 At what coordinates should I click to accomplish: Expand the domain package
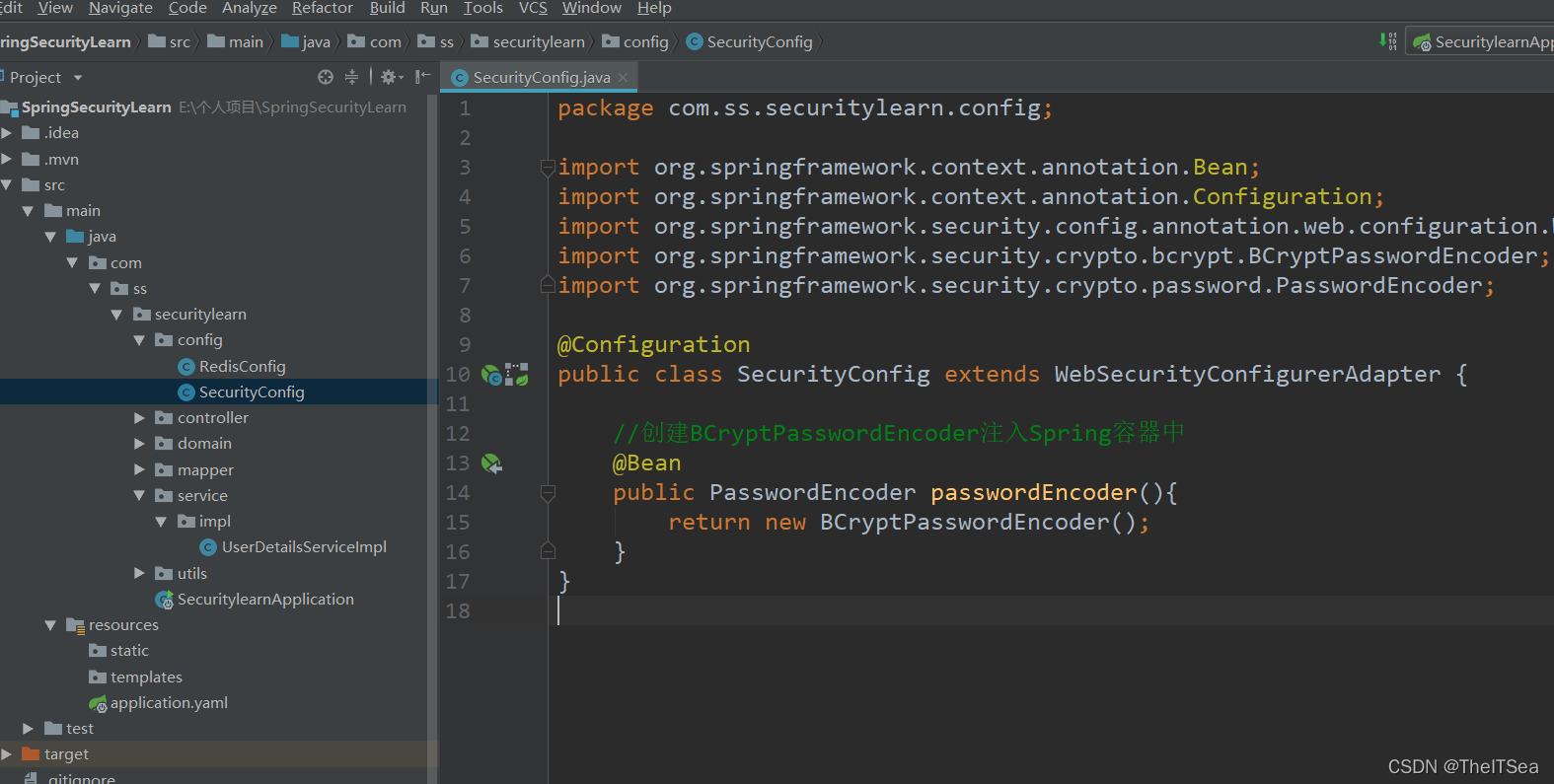[x=139, y=444]
